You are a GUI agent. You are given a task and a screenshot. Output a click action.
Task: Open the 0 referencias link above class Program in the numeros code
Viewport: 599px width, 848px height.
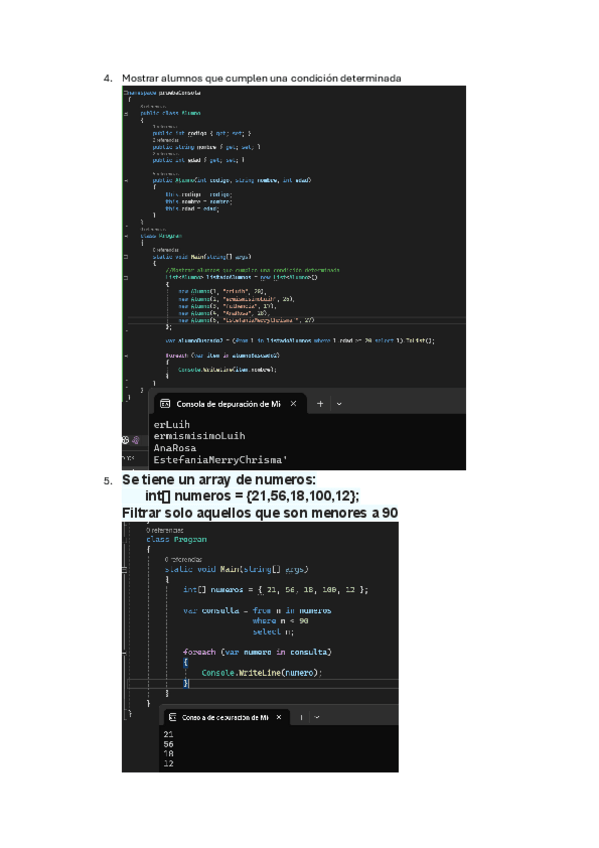pyautogui.click(x=165, y=531)
